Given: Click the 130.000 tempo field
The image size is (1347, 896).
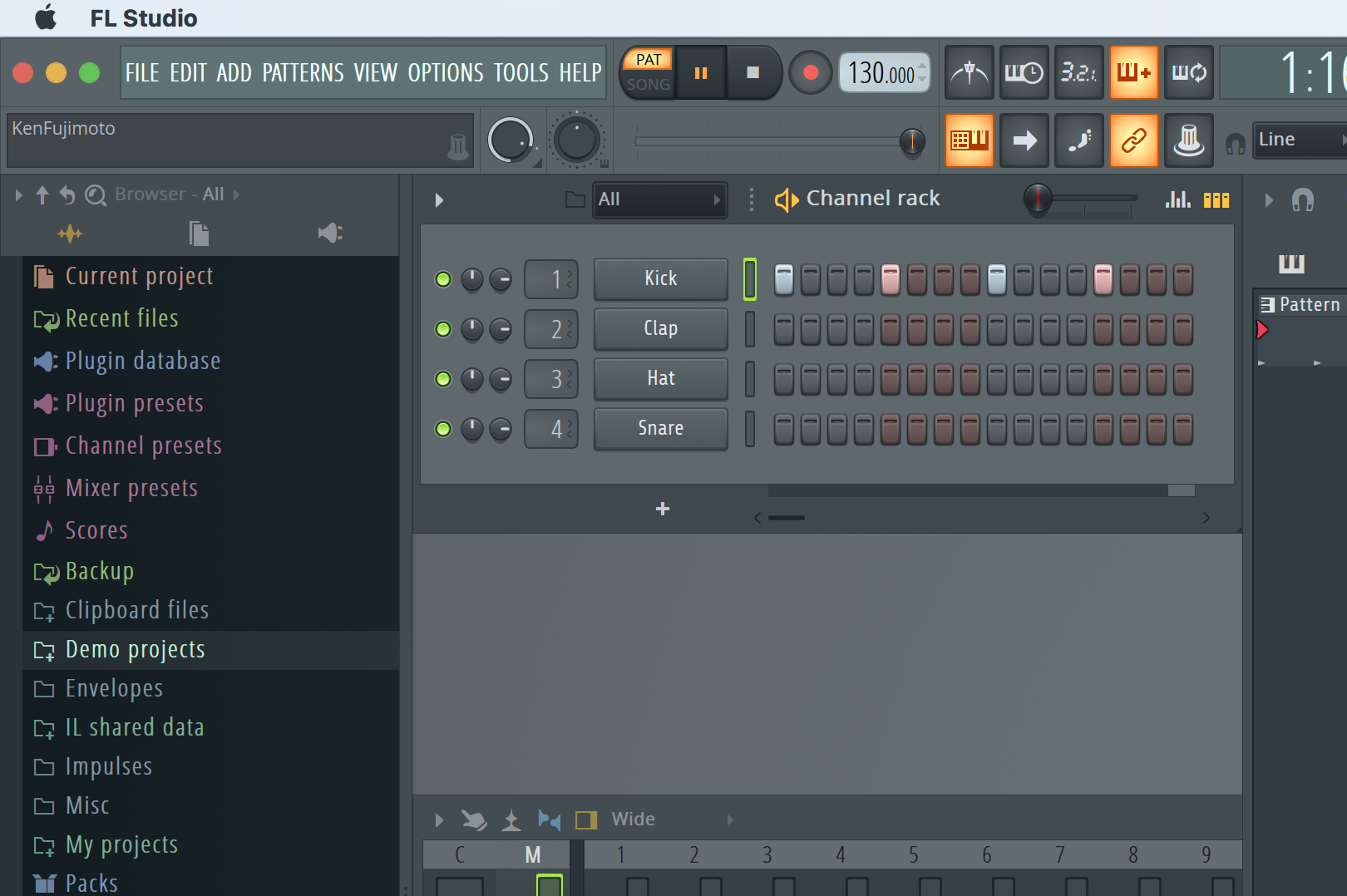Looking at the screenshot, I should pyautogui.click(x=884, y=73).
